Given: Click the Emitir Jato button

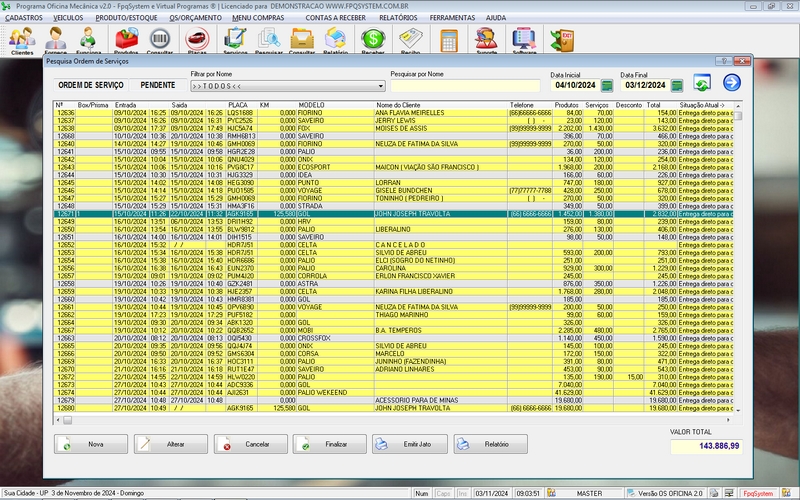Looking at the screenshot, I should (x=410, y=443).
